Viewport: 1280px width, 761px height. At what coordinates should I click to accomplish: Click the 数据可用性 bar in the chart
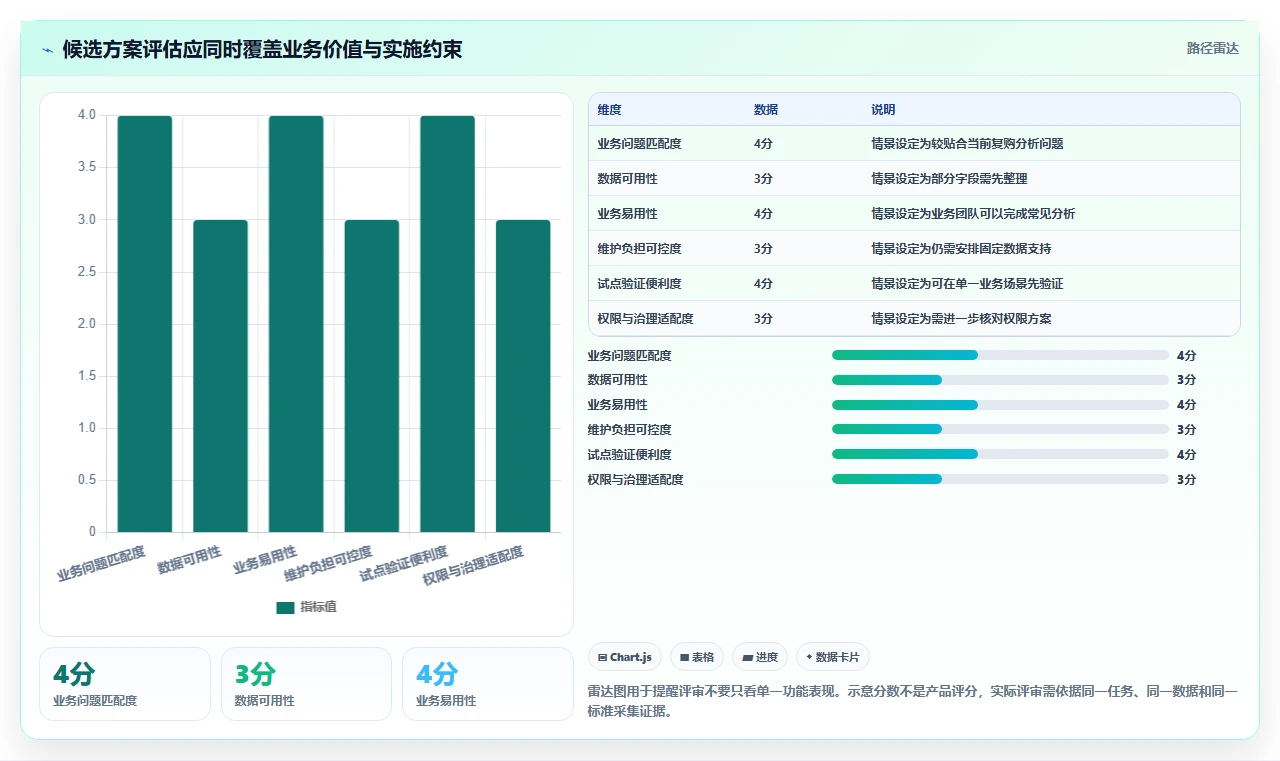coord(220,376)
